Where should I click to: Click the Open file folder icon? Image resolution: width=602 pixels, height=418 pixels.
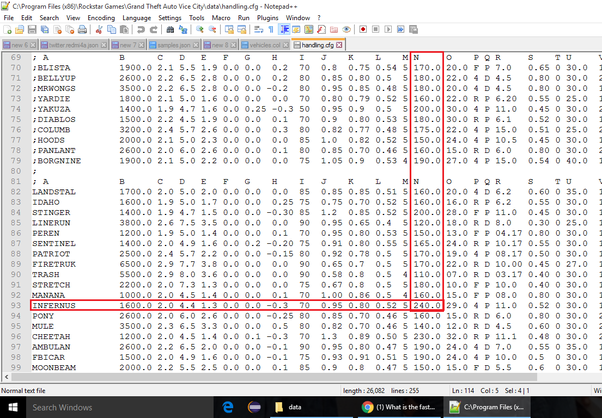(x=19, y=30)
